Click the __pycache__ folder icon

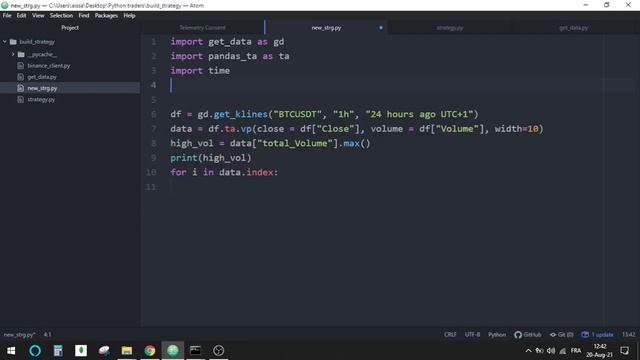21,54
